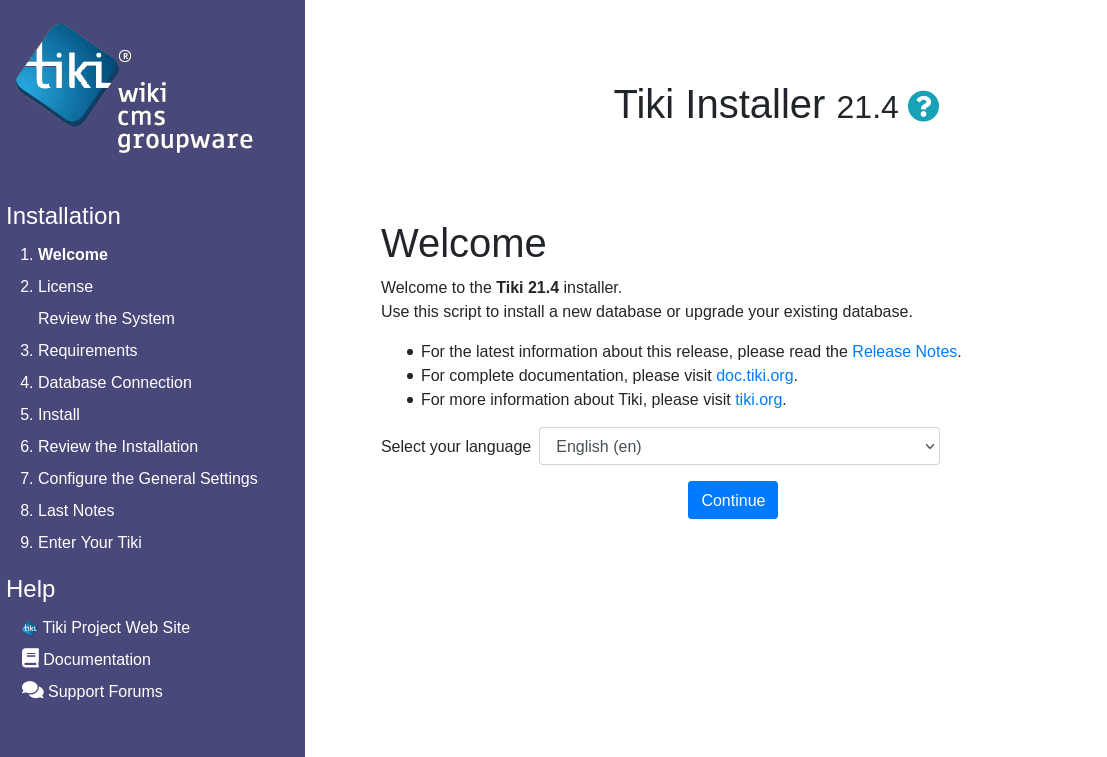Visit doc.tiki.org via its link
This screenshot has width=1107, height=757.
(754, 375)
